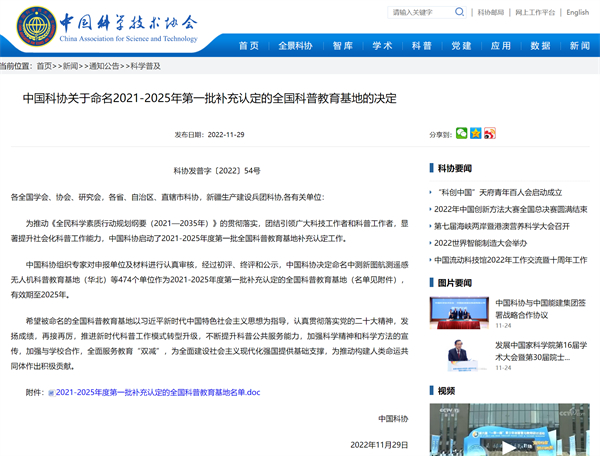Click the 新闻 navigation item
Screen dimensions: 600x456
pyautogui.click(x=578, y=46)
